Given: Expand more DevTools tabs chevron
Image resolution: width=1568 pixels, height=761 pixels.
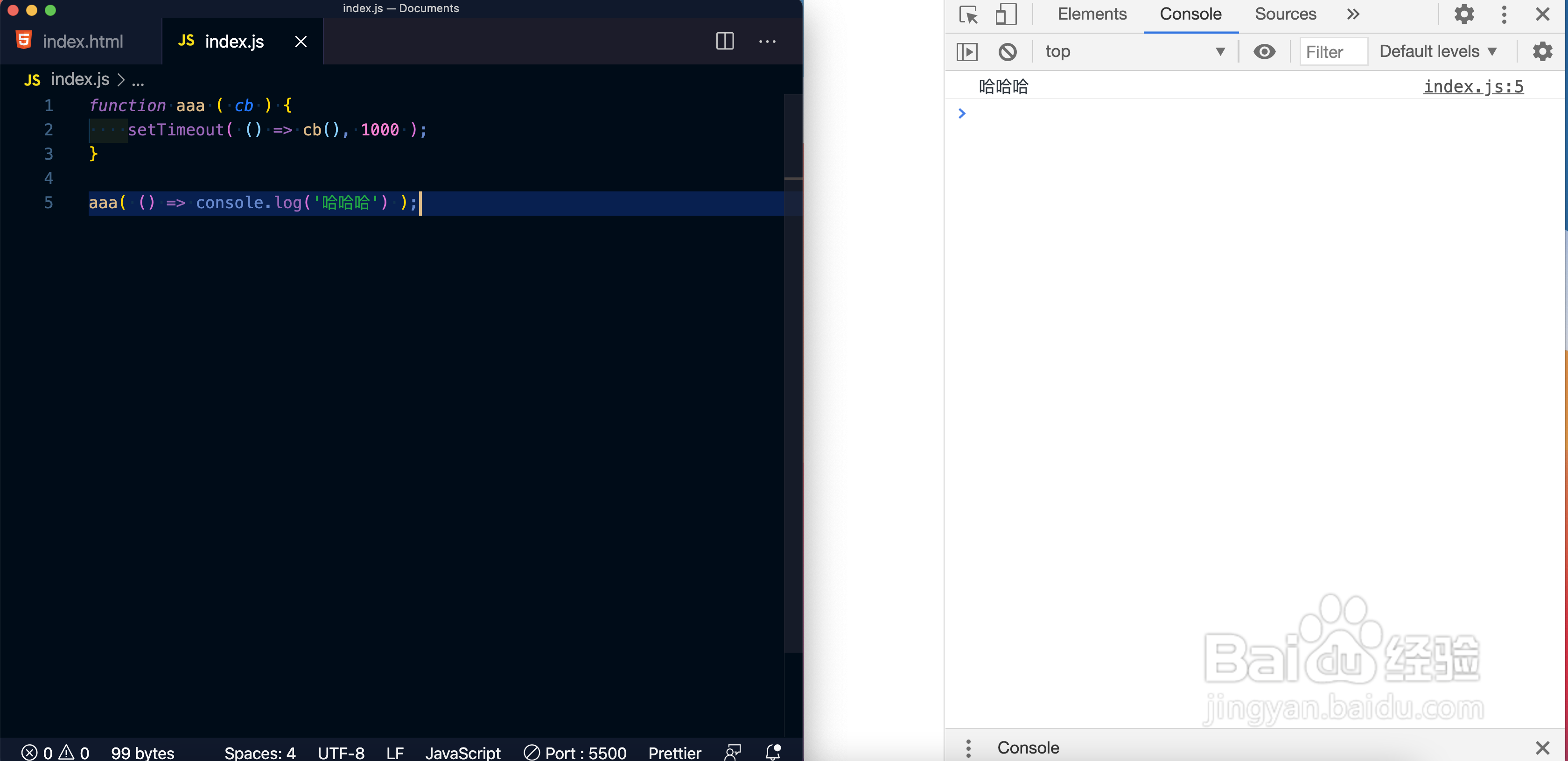Looking at the screenshot, I should (1352, 14).
